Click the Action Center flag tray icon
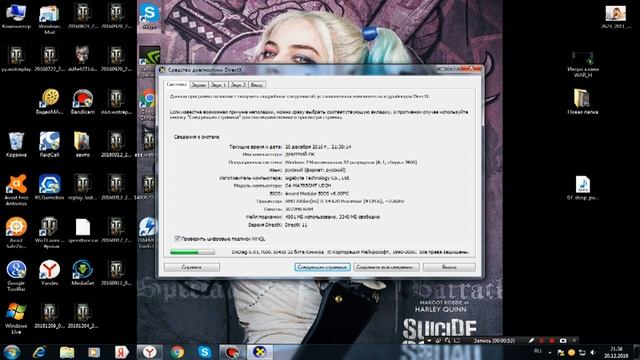This screenshot has width=640, height=360. 561,352
